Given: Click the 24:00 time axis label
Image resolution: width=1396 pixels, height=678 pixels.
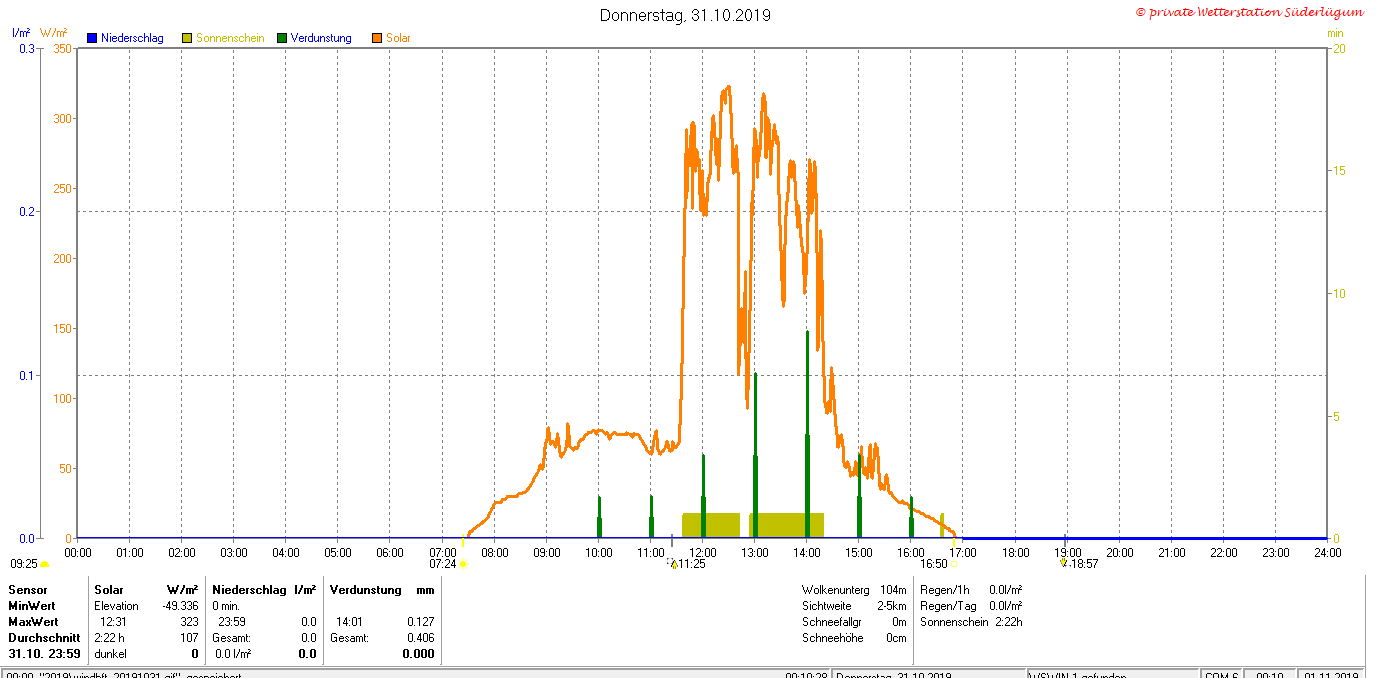Looking at the screenshot, I should click(x=1327, y=552).
